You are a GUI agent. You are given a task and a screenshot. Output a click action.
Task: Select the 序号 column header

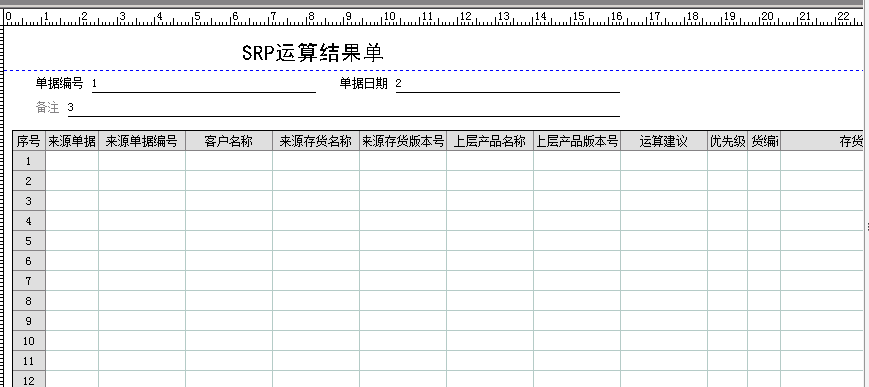tap(29, 141)
